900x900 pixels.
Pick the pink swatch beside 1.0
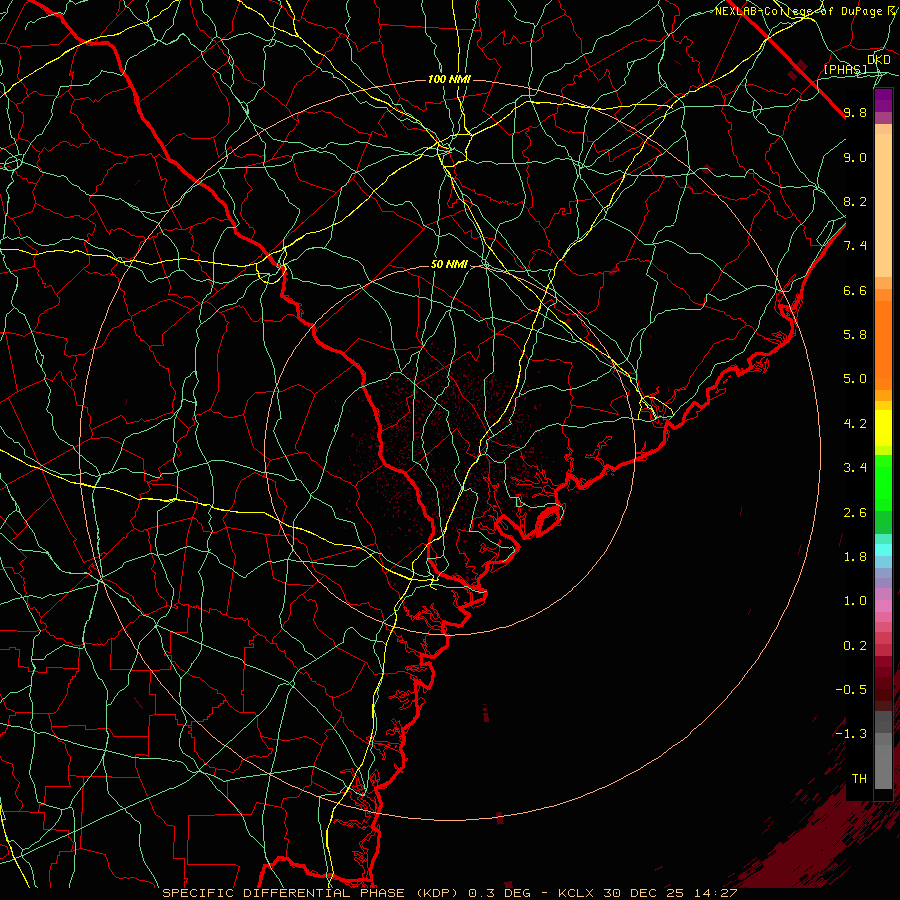pos(883,606)
